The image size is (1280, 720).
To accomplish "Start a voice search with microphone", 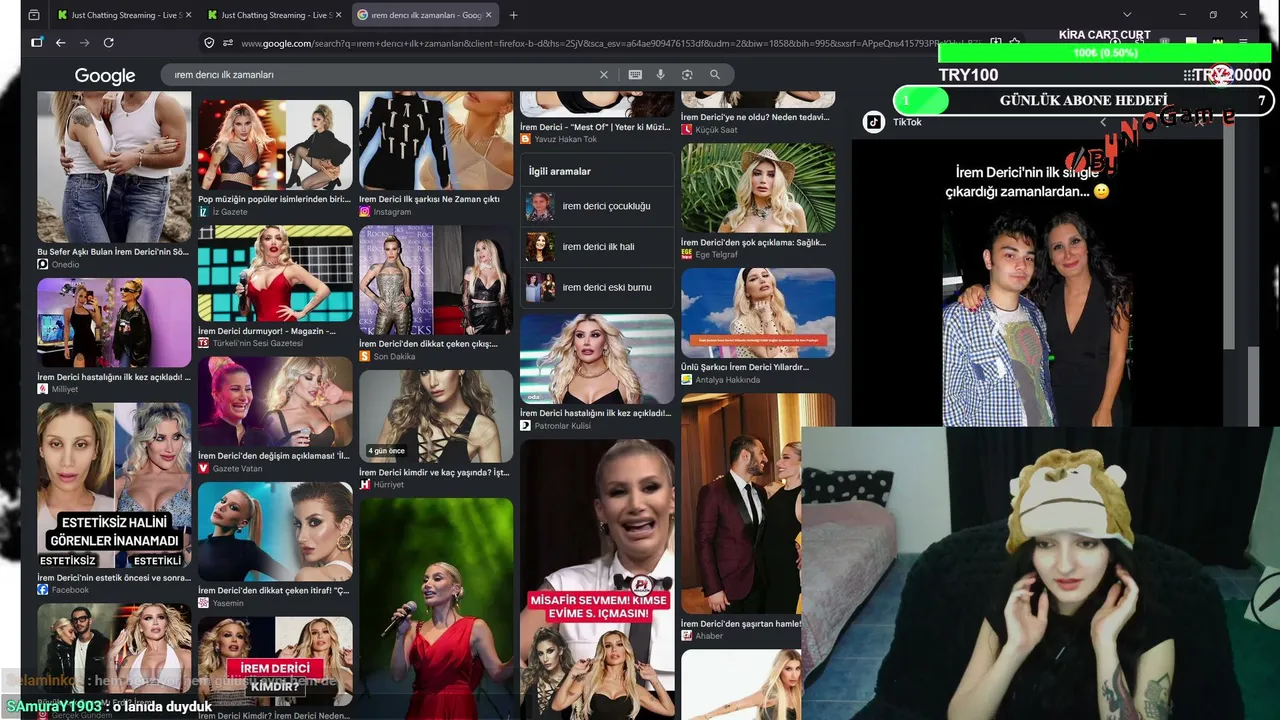I will 660,75.
